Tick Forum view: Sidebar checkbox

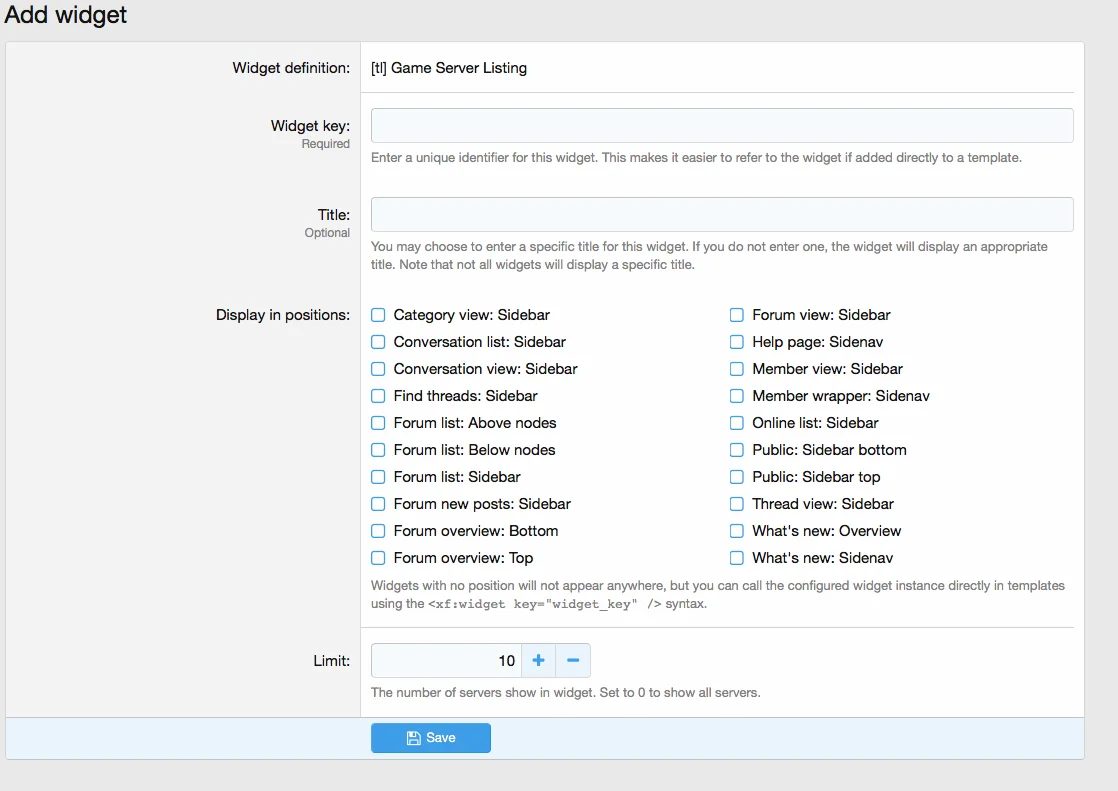click(x=737, y=315)
